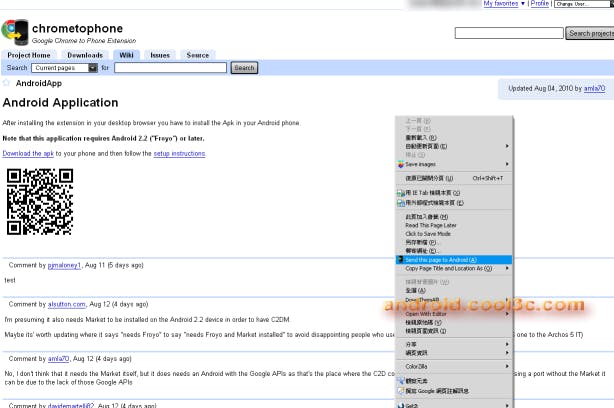Click the Search button in wiki search bar
Screen dimensions: 614x408
pyautogui.click(x=244, y=68)
